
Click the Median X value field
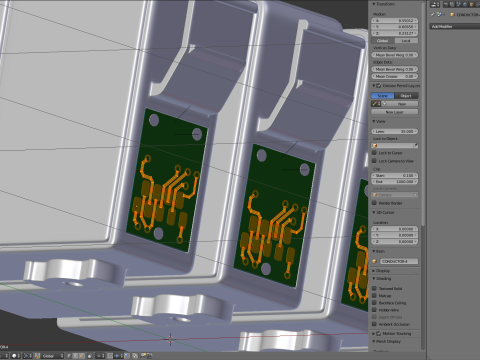coord(395,21)
